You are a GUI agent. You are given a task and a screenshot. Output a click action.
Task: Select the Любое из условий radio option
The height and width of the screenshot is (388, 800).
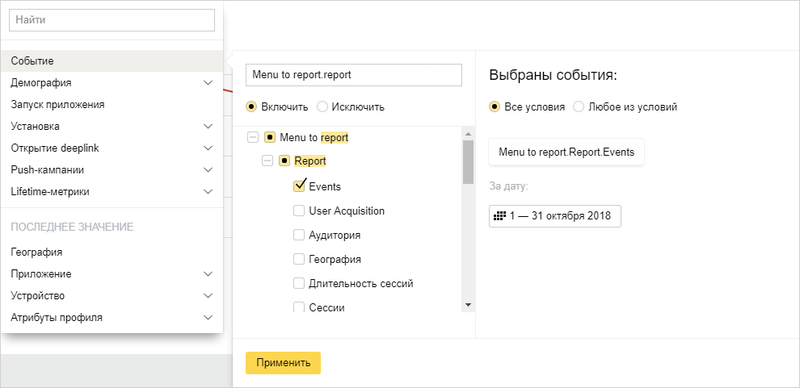(x=579, y=107)
